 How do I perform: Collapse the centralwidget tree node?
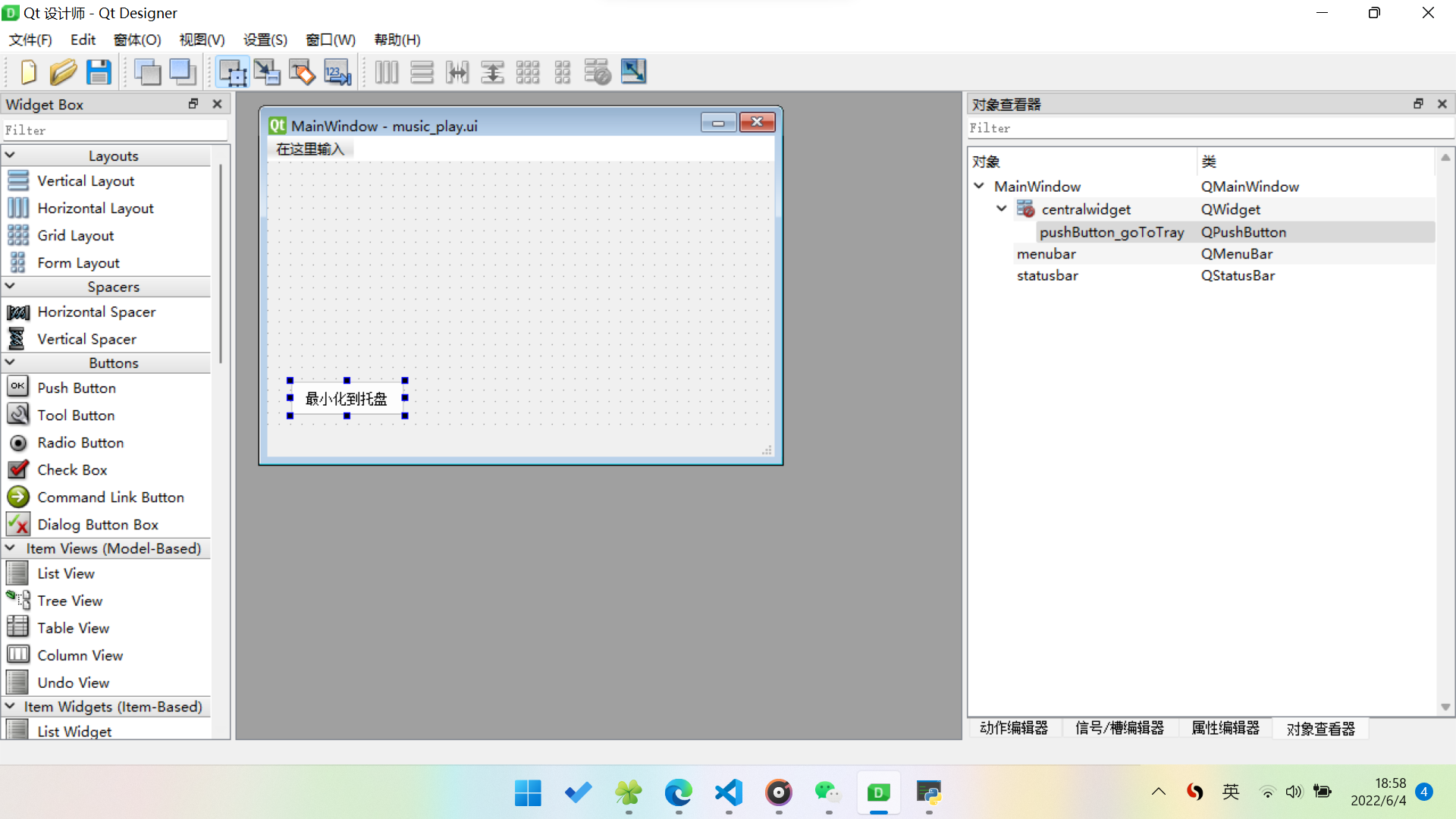(x=1001, y=209)
